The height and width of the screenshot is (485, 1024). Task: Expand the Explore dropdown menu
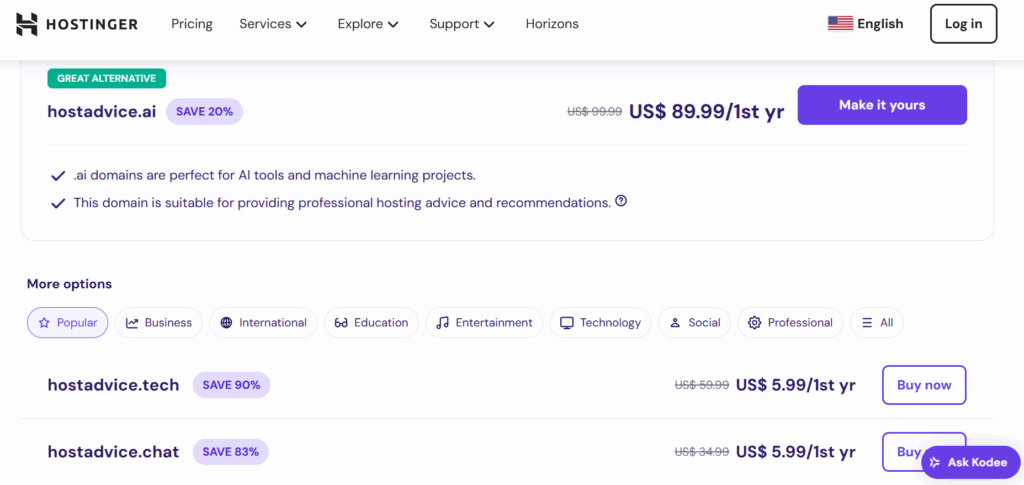click(x=368, y=24)
